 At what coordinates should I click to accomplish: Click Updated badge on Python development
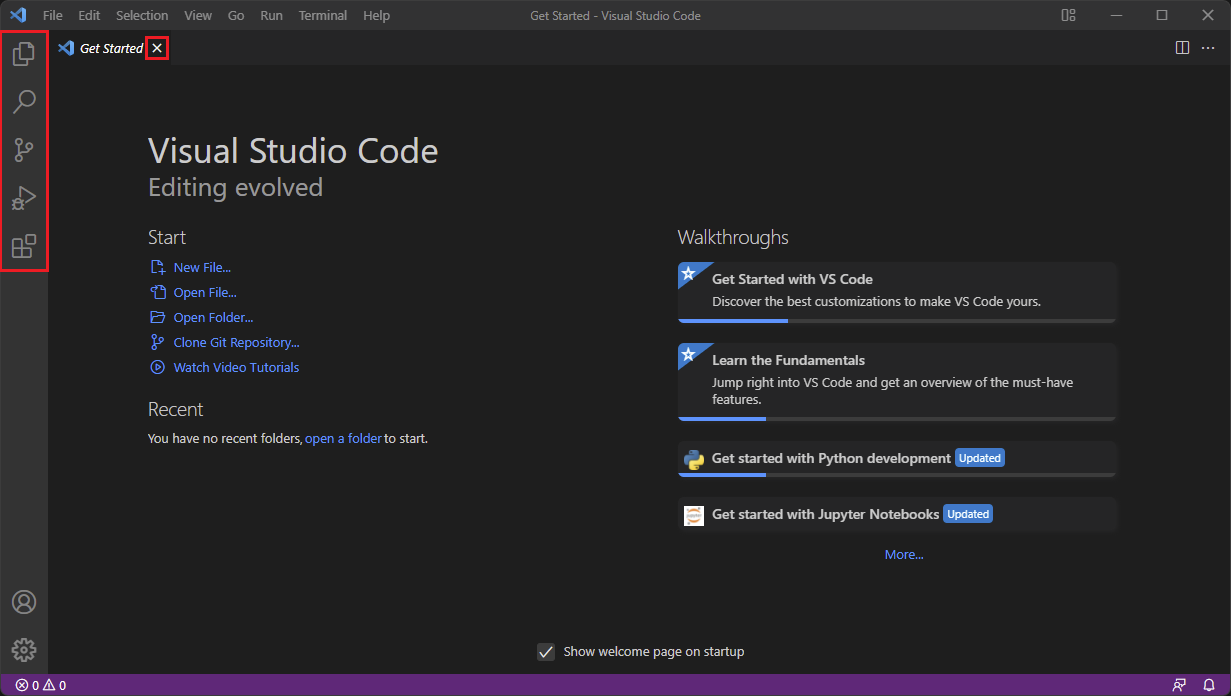click(x=980, y=458)
